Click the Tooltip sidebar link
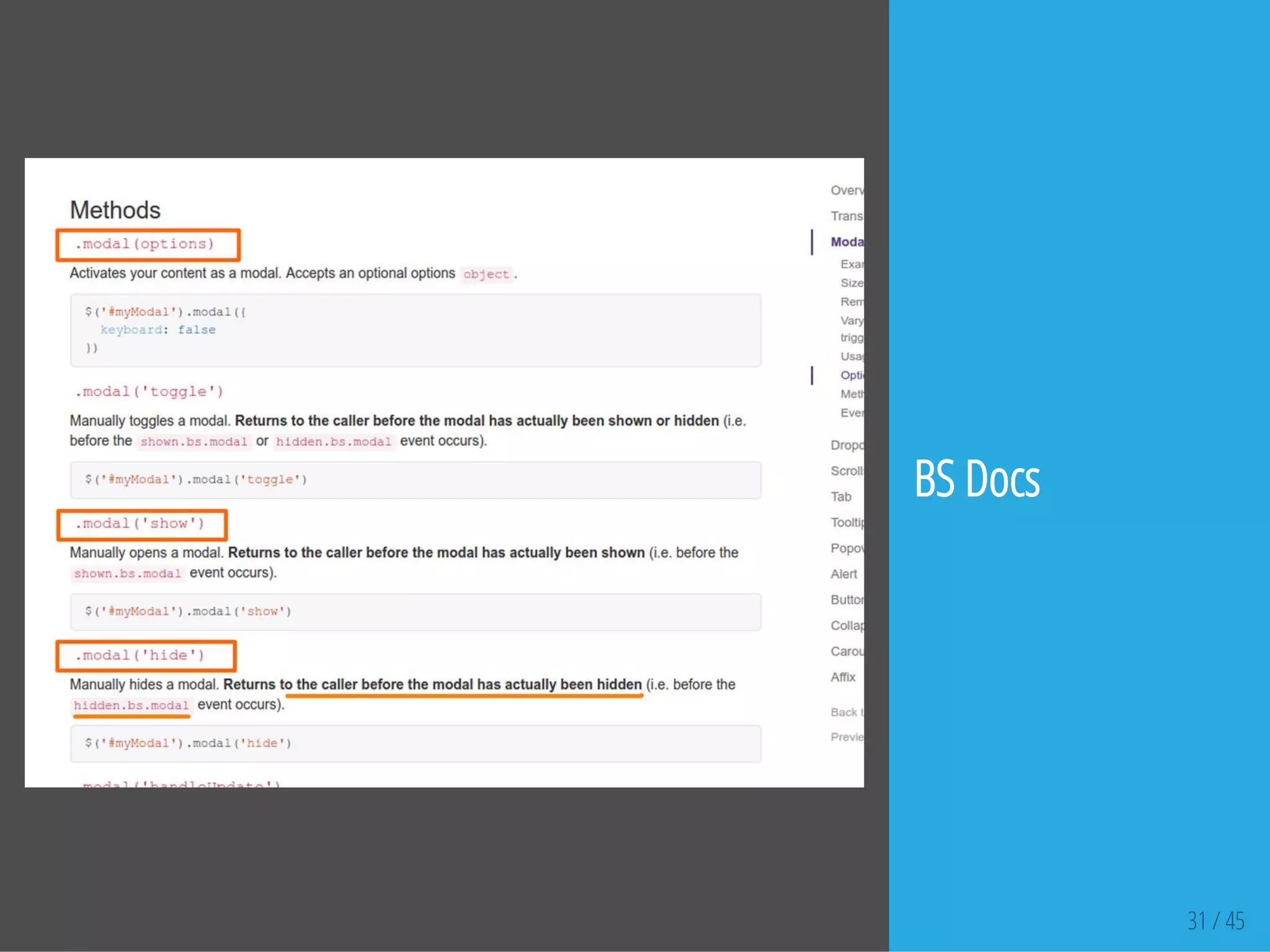 pos(846,522)
